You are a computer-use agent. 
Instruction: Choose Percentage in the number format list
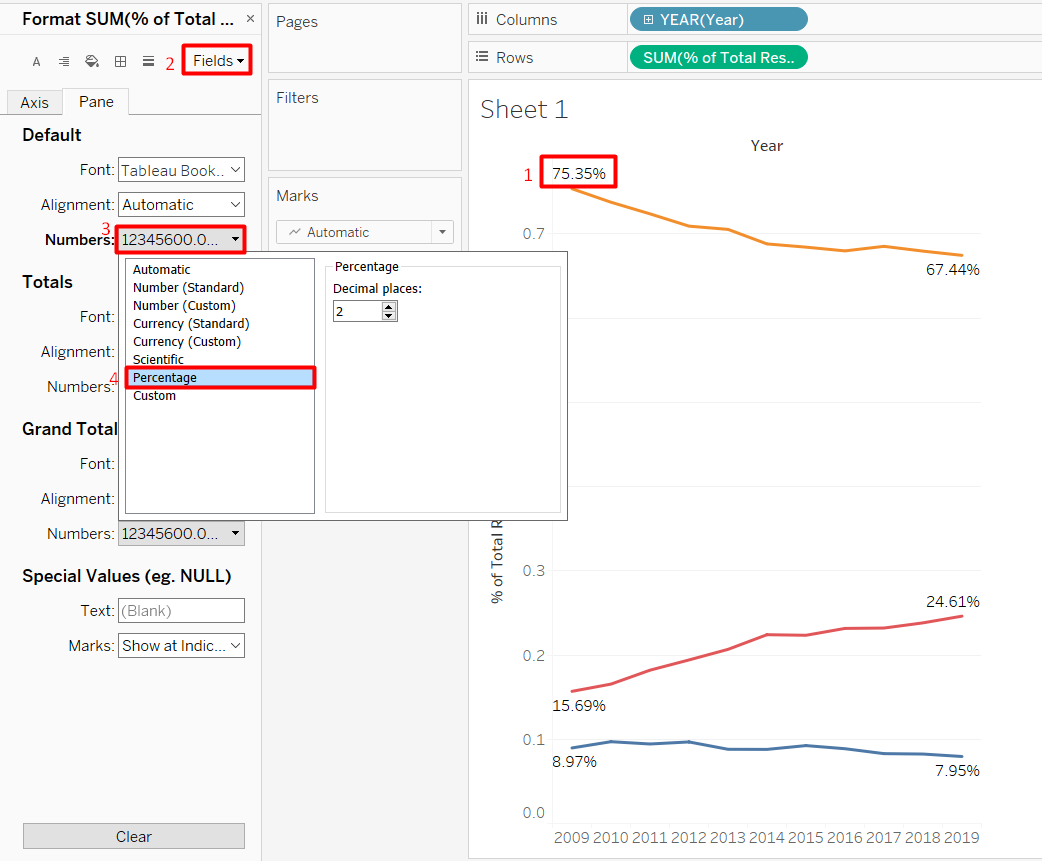pyautogui.click(x=220, y=378)
